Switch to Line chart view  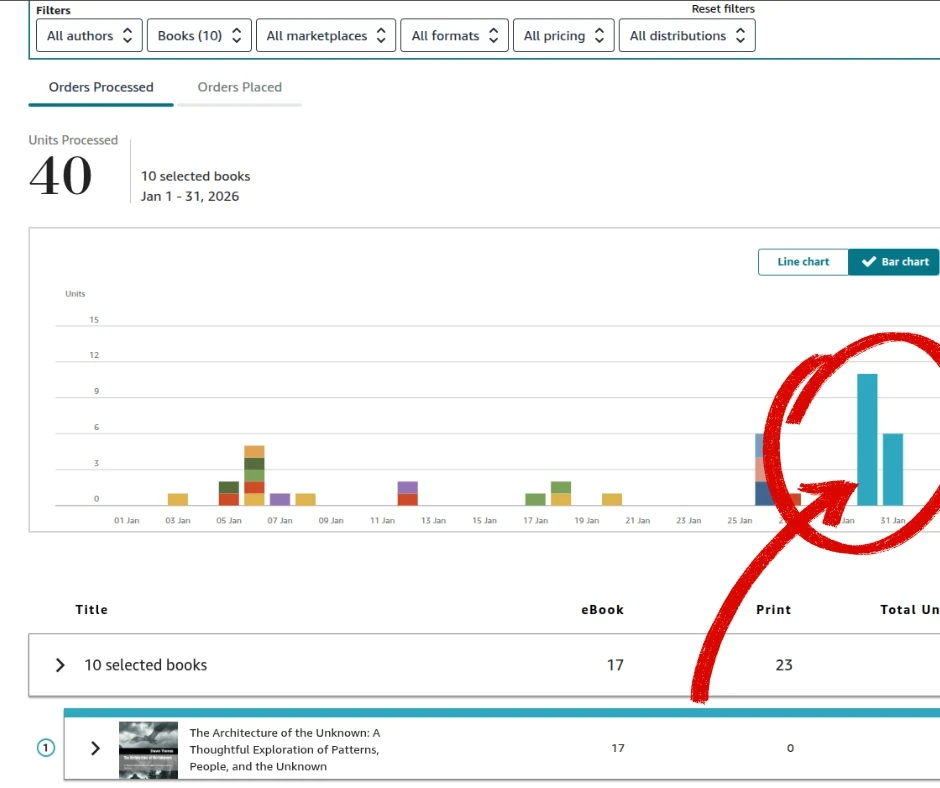[x=803, y=262]
